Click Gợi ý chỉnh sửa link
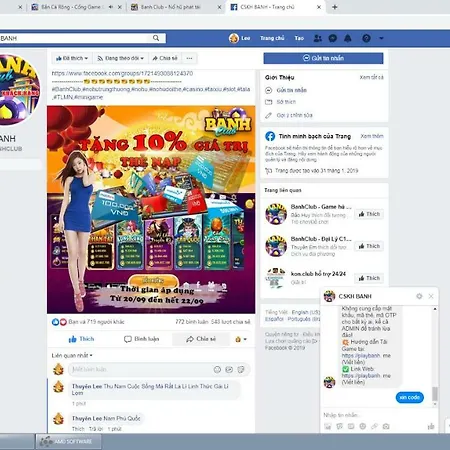This screenshot has width=450, height=450. tap(294, 115)
